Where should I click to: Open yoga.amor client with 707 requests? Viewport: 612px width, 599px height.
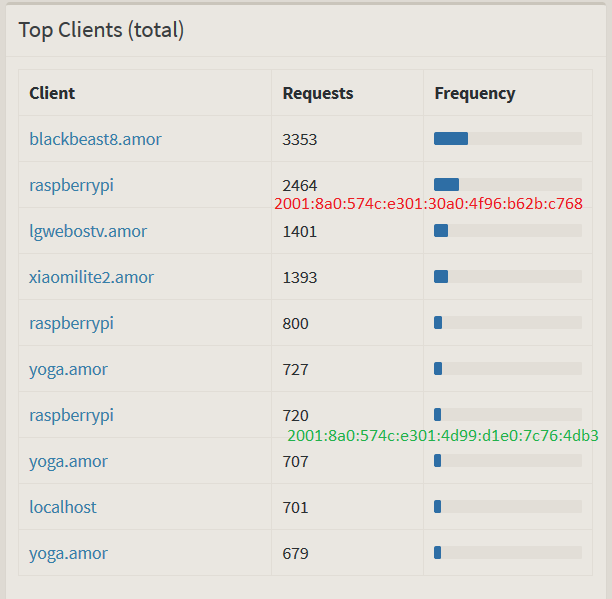[68, 462]
